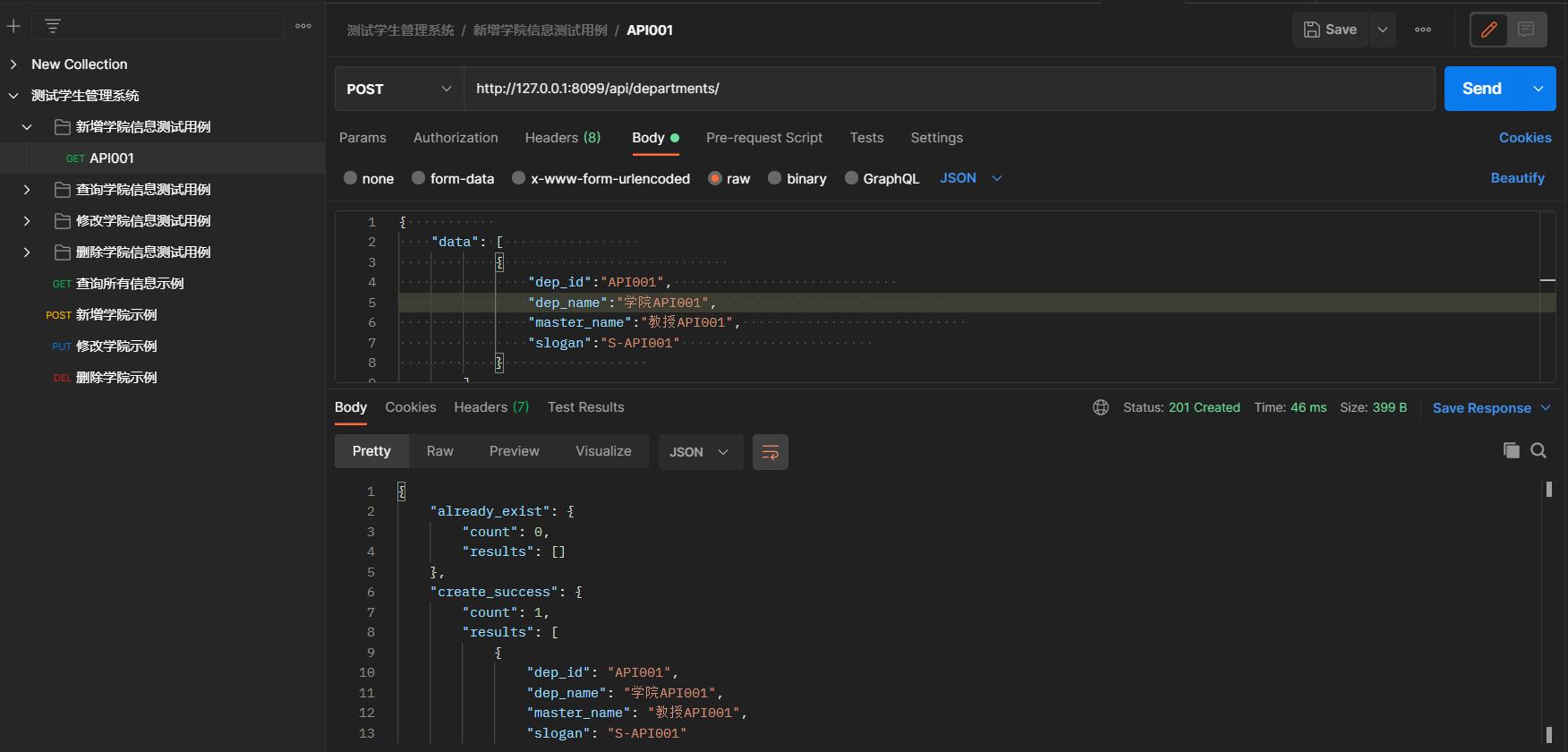Open the comments mode icon

click(1526, 30)
